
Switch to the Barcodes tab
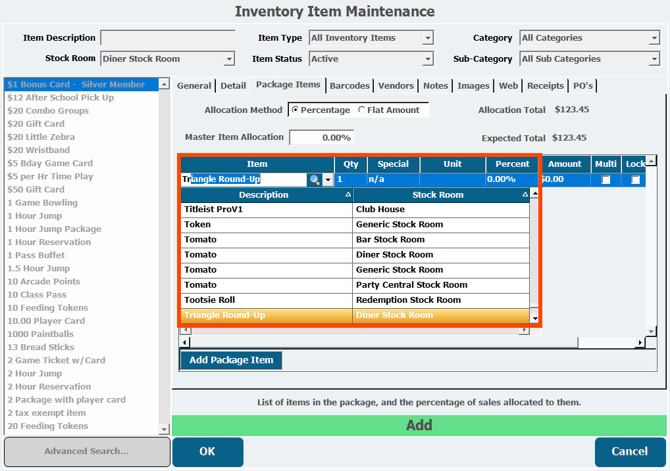click(350, 86)
